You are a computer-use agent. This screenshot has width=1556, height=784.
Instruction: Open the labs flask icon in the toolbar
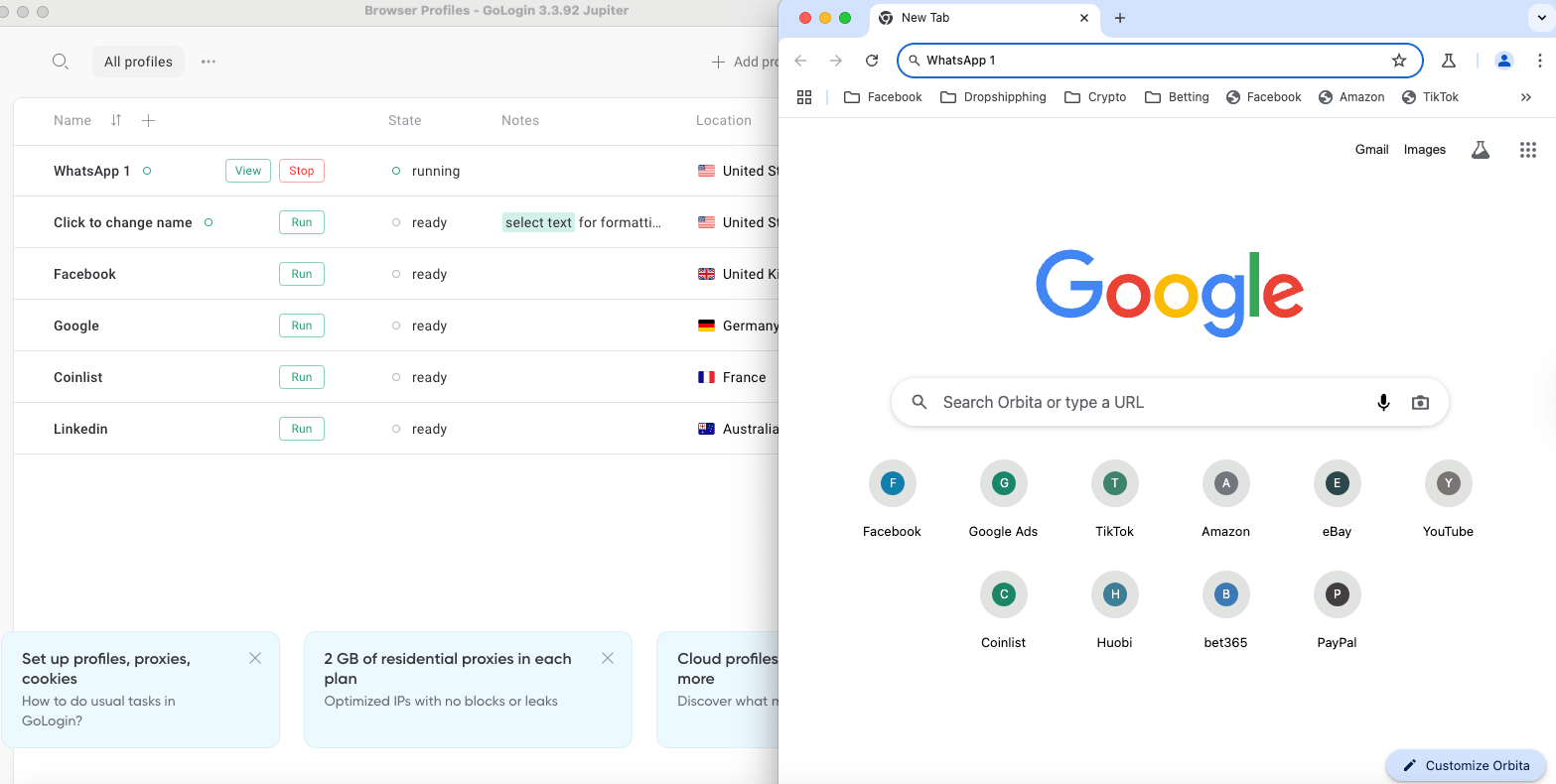(x=1449, y=61)
